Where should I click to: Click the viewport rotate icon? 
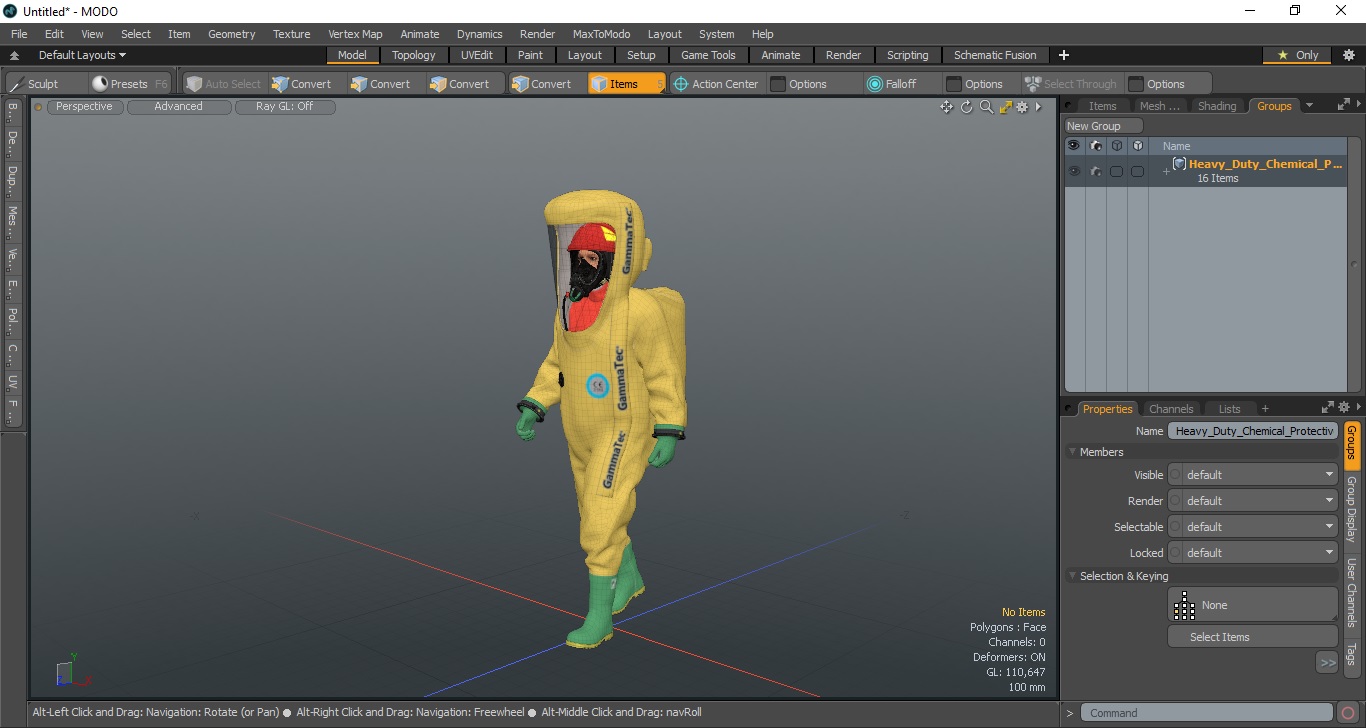coord(967,107)
